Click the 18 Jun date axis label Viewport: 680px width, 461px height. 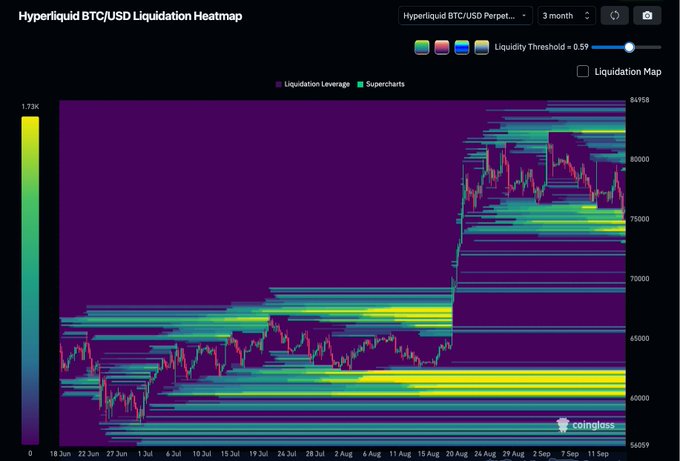[x=60, y=454]
